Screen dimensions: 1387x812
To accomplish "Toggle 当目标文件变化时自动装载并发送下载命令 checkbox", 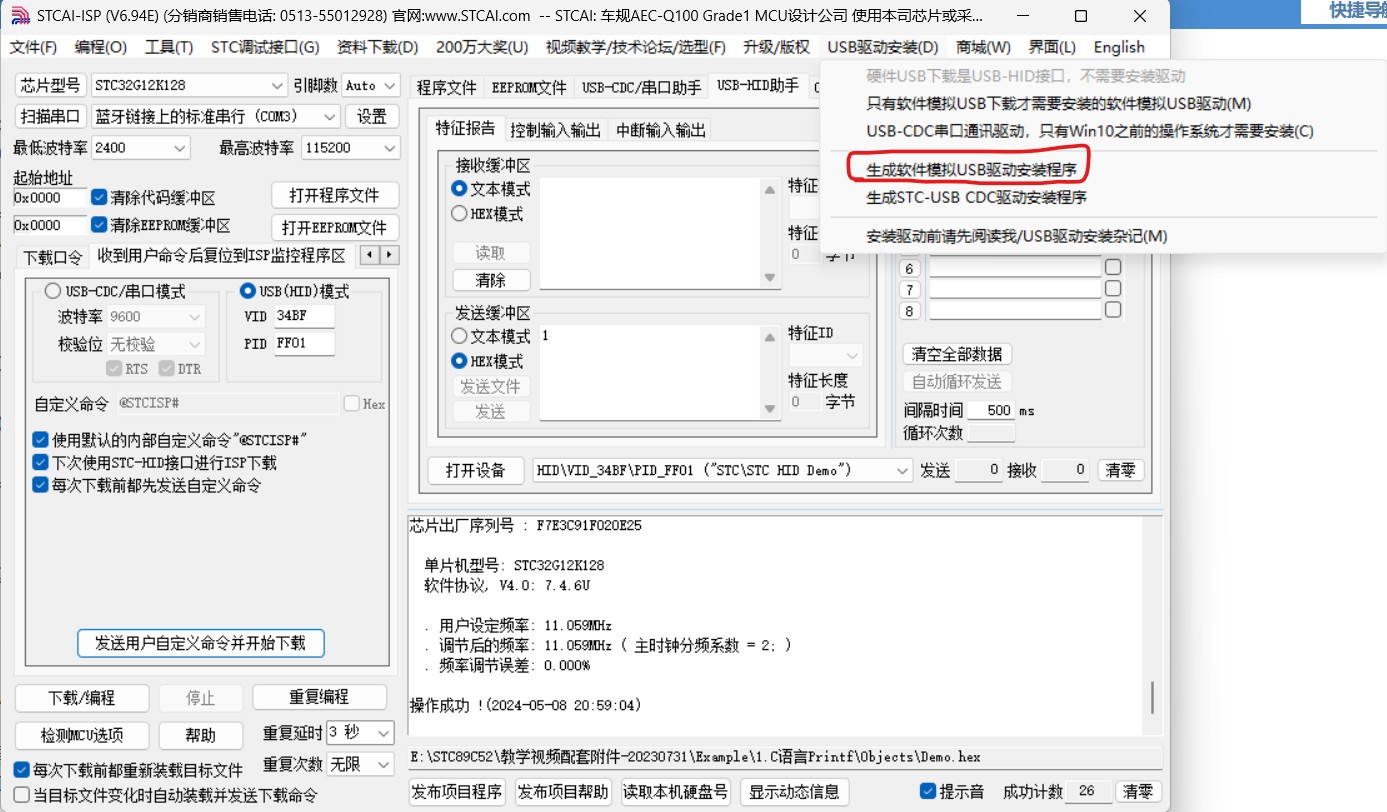I will 21,795.
